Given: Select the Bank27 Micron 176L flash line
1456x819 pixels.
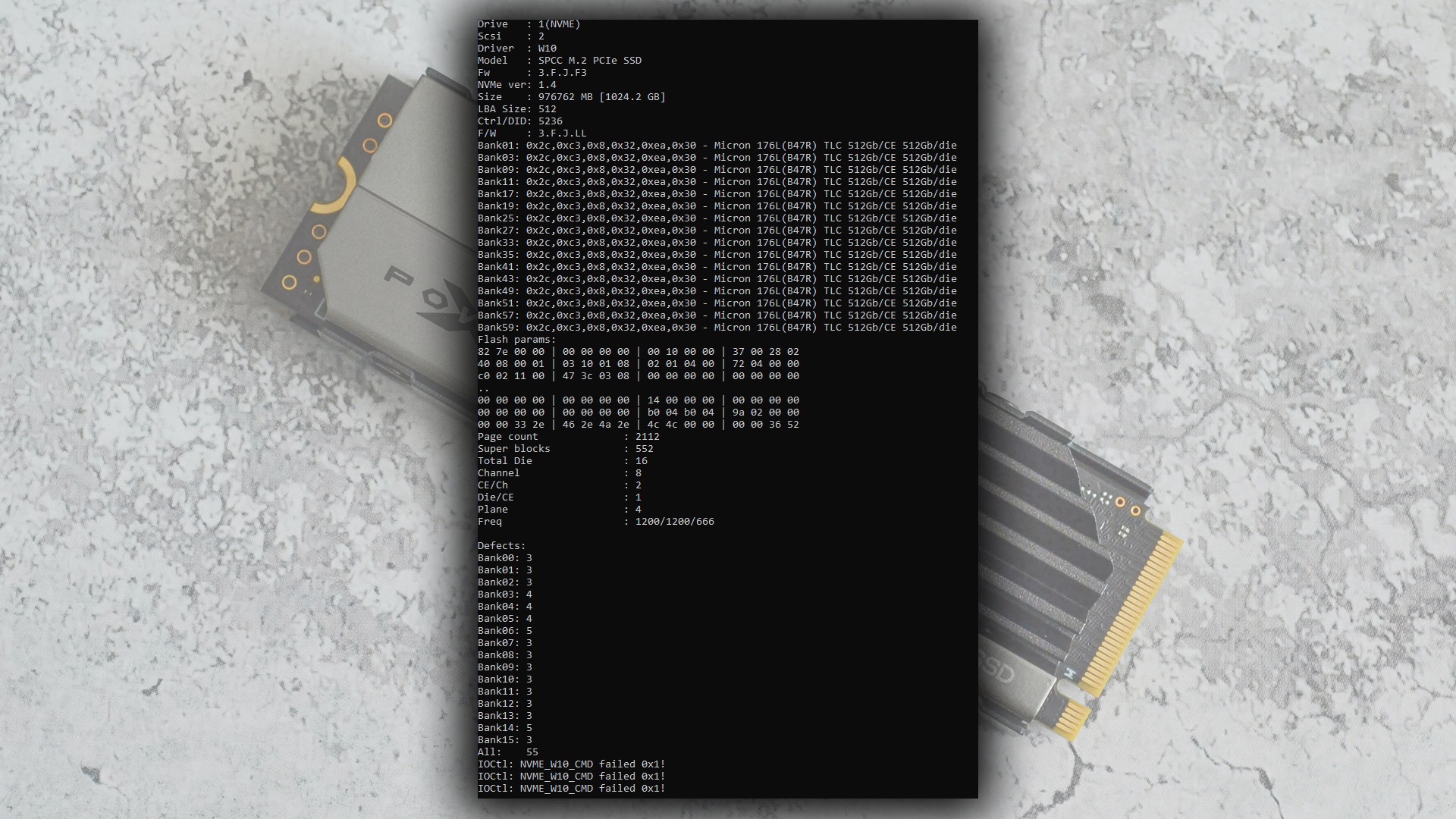Looking at the screenshot, I should [717, 231].
